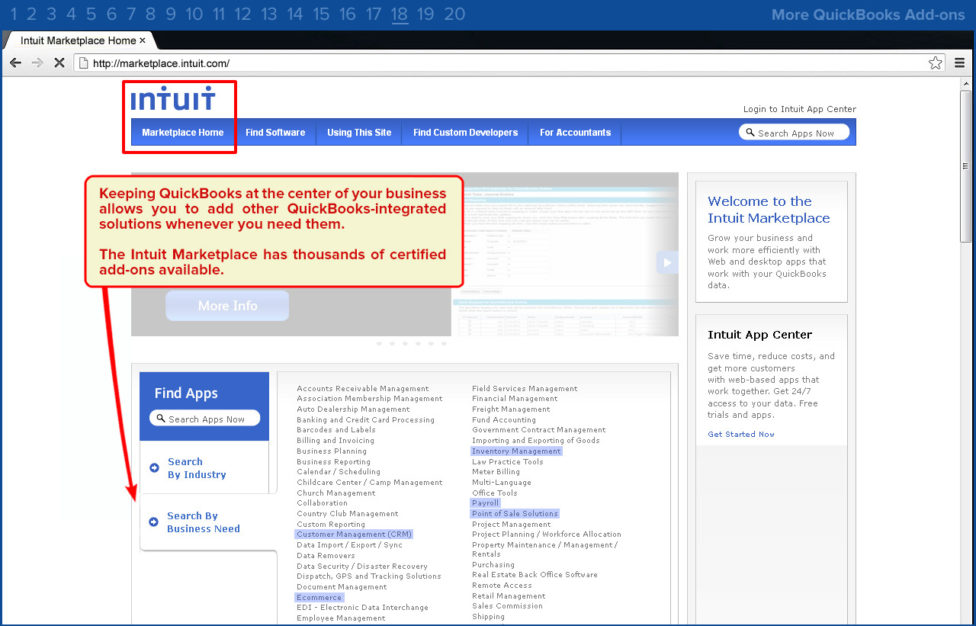Jump to slide 1 in the top bar
This screenshot has width=976, height=626.
click(x=14, y=14)
